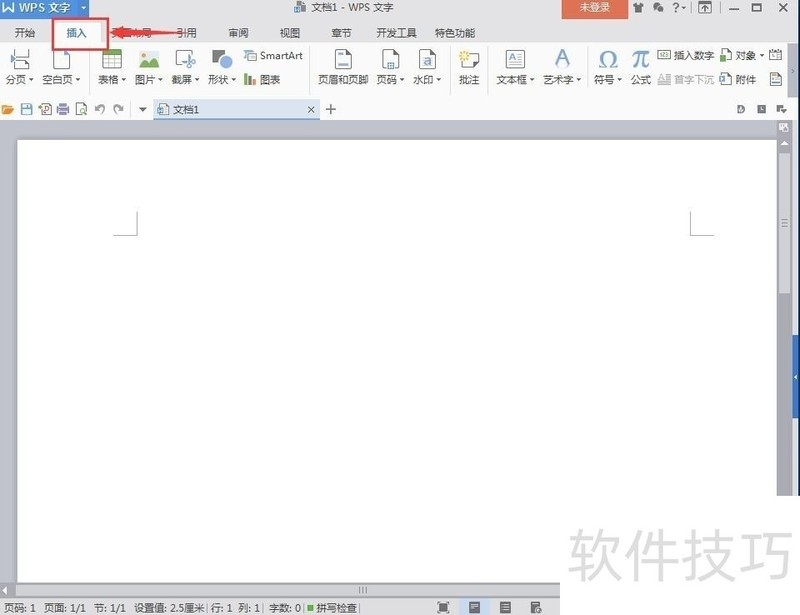The image size is (800, 615).
Task: Open the 视图 (View) ribbon tab
Action: click(289, 32)
